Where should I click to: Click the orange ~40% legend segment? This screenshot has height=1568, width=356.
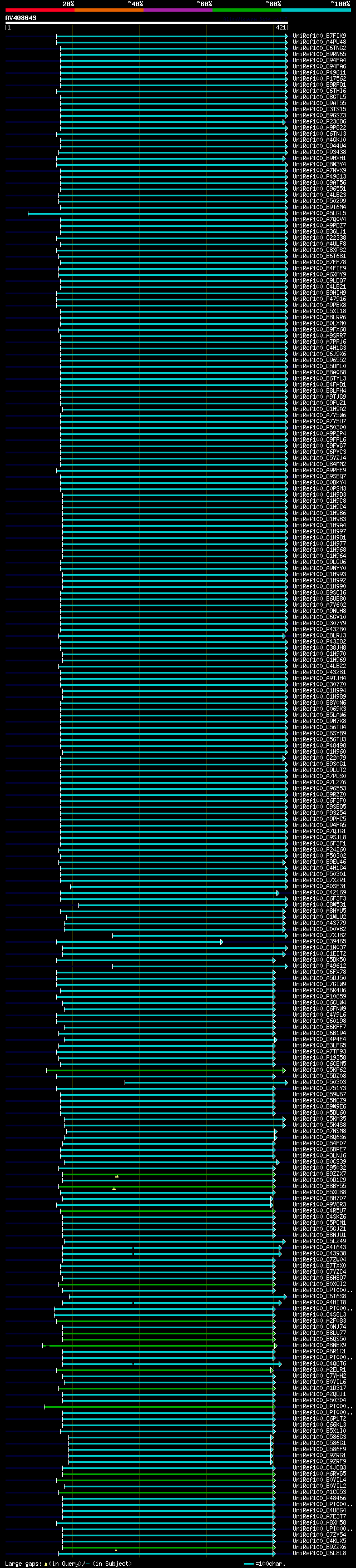[x=109, y=10]
